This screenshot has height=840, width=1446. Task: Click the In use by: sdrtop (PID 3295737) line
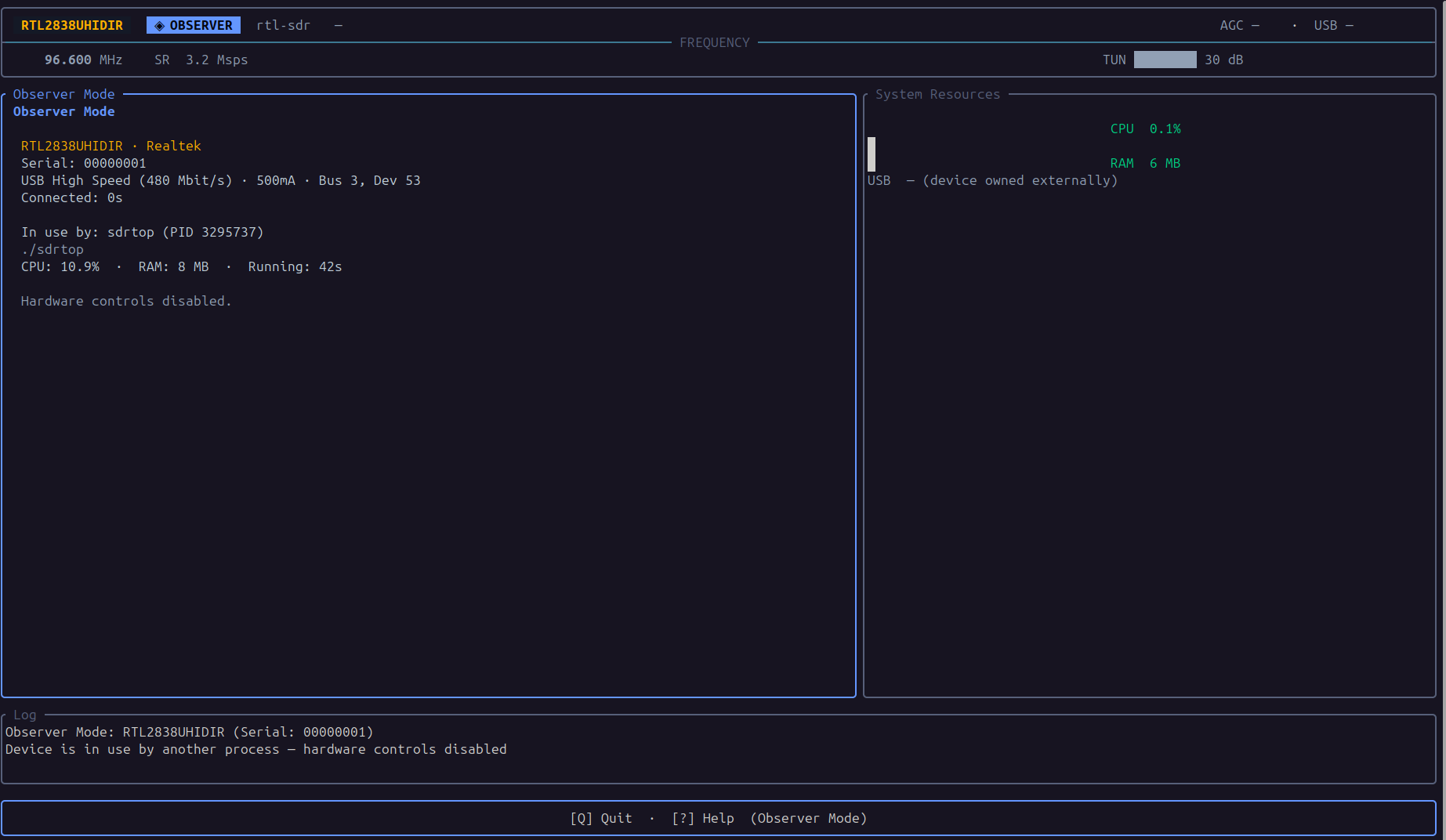tap(142, 232)
